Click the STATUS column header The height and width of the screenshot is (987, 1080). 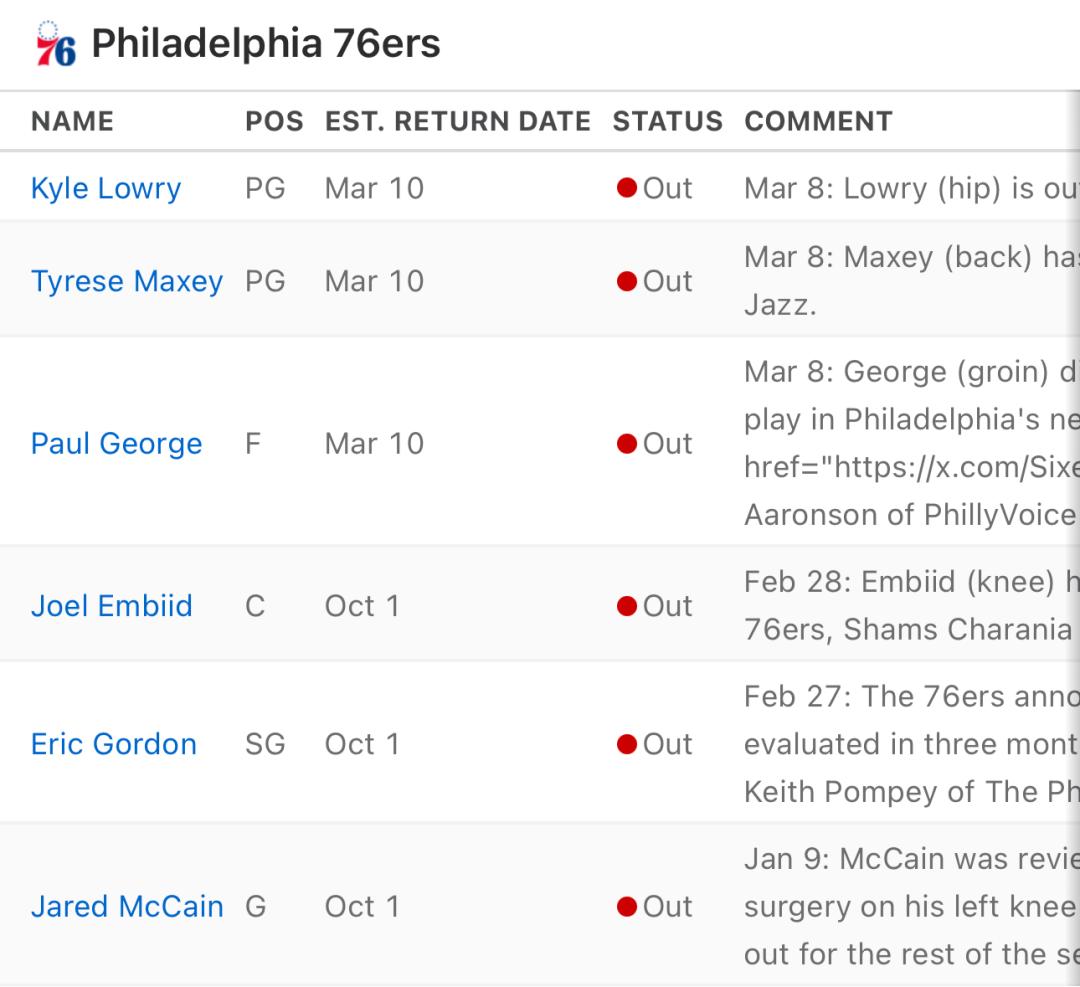[668, 121]
